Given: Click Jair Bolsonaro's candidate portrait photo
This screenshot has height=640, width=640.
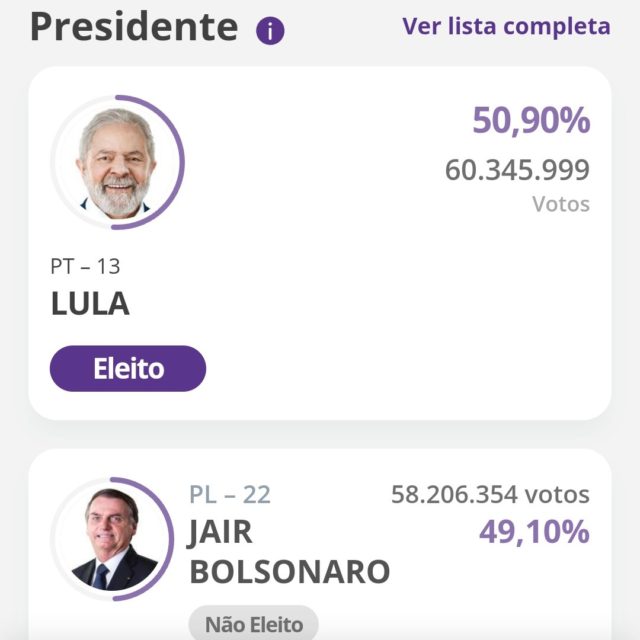Looking at the screenshot, I should click(x=113, y=539).
